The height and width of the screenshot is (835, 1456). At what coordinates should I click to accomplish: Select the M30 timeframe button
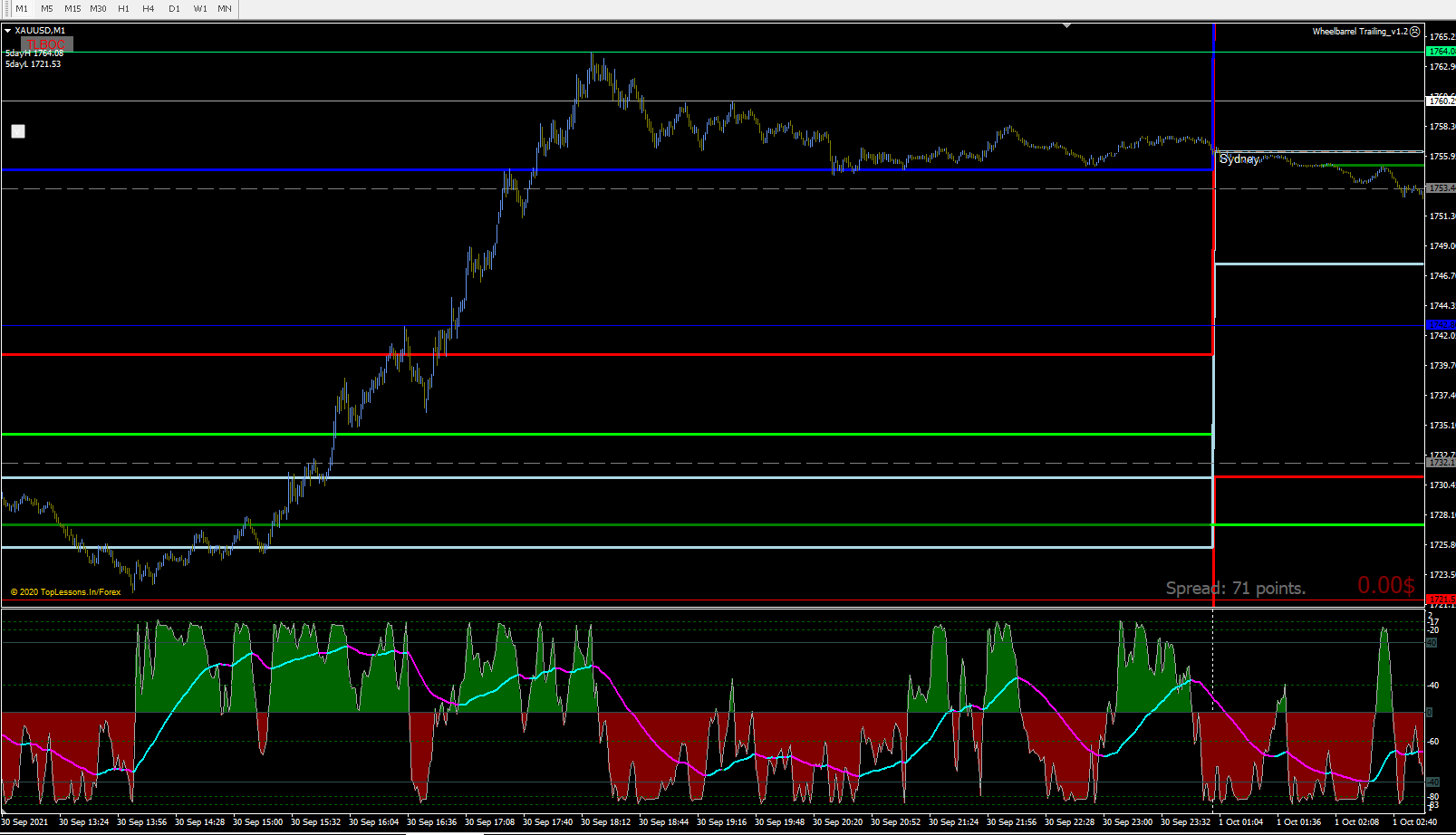pyautogui.click(x=98, y=8)
